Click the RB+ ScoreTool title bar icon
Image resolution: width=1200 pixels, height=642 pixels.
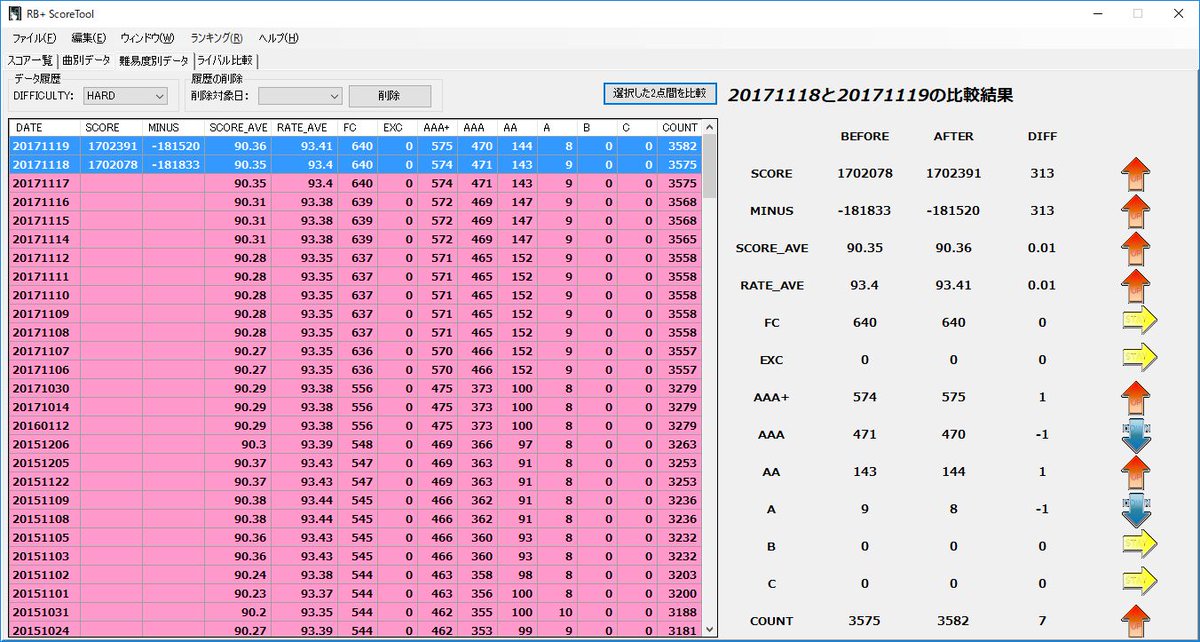[15, 14]
